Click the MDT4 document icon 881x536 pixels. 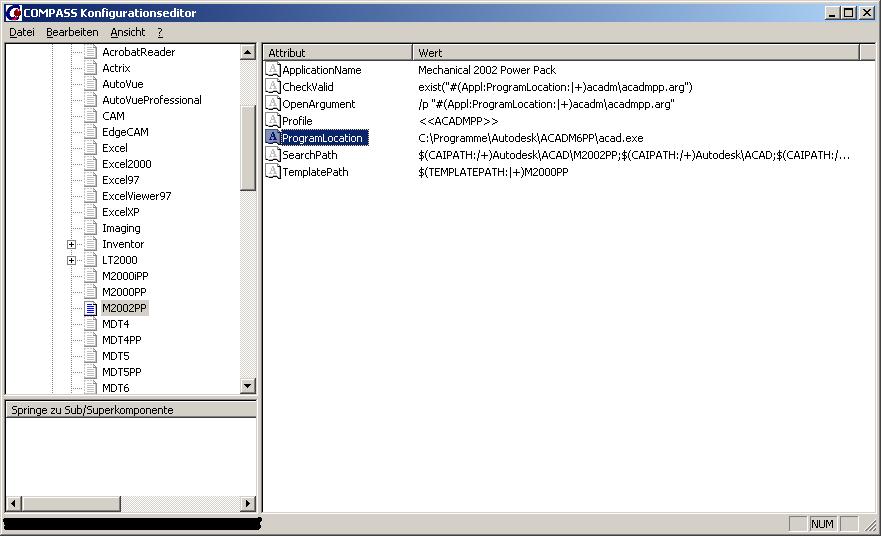91,324
